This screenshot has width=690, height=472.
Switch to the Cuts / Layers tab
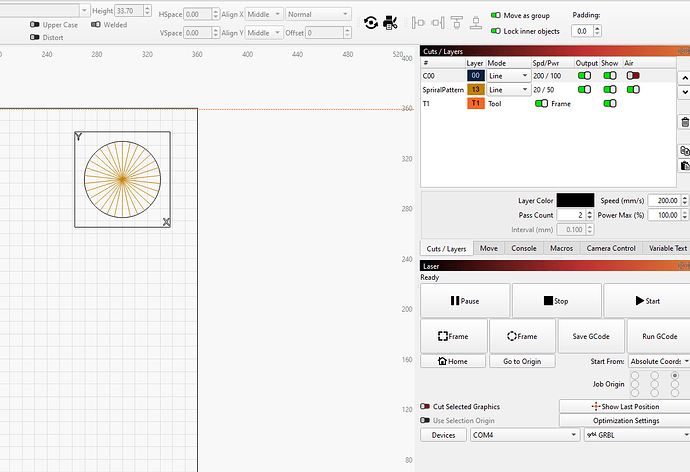point(446,249)
